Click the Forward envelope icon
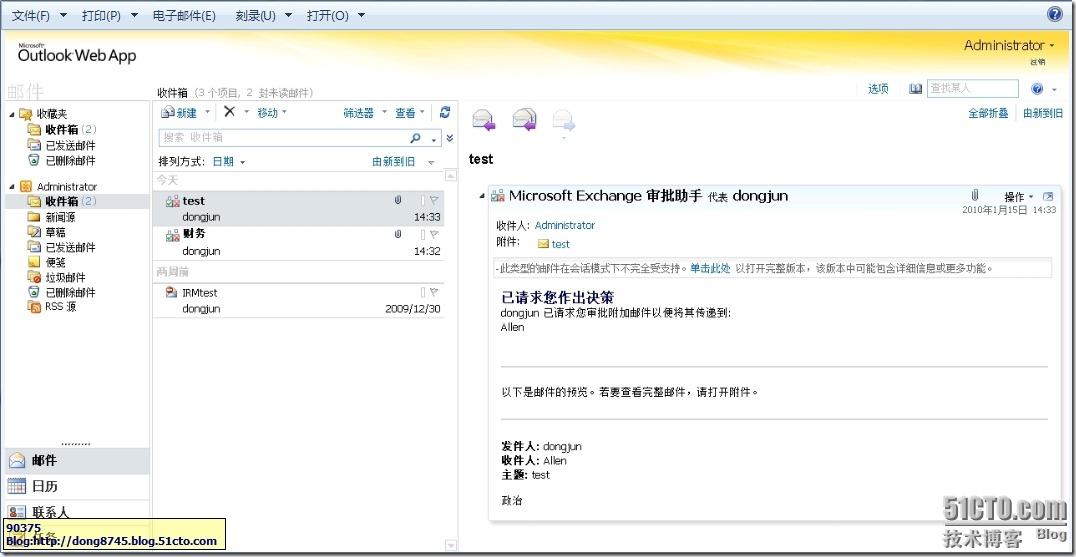Screen dimensions: 1076x557 [x=564, y=120]
